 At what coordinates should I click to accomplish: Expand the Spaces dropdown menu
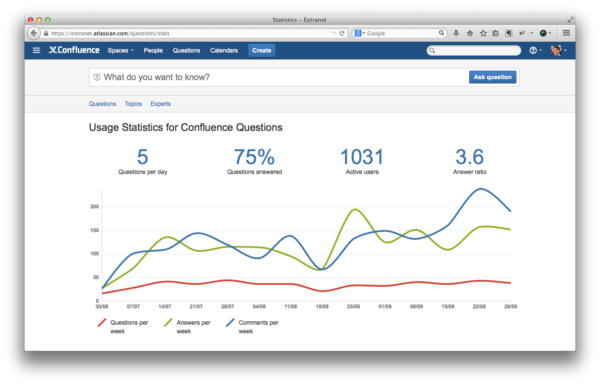pyautogui.click(x=121, y=51)
